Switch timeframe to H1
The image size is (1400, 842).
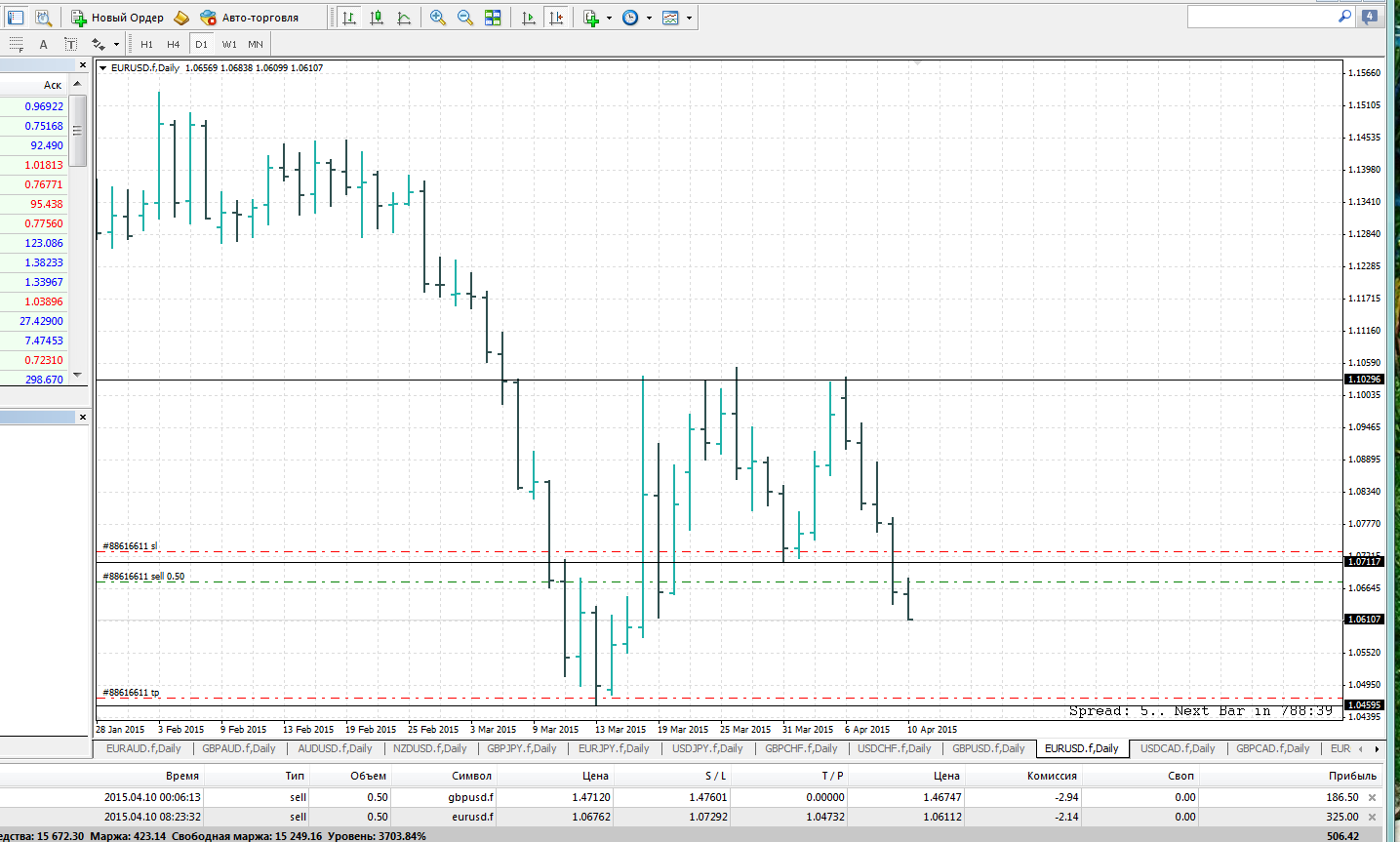[x=146, y=44]
